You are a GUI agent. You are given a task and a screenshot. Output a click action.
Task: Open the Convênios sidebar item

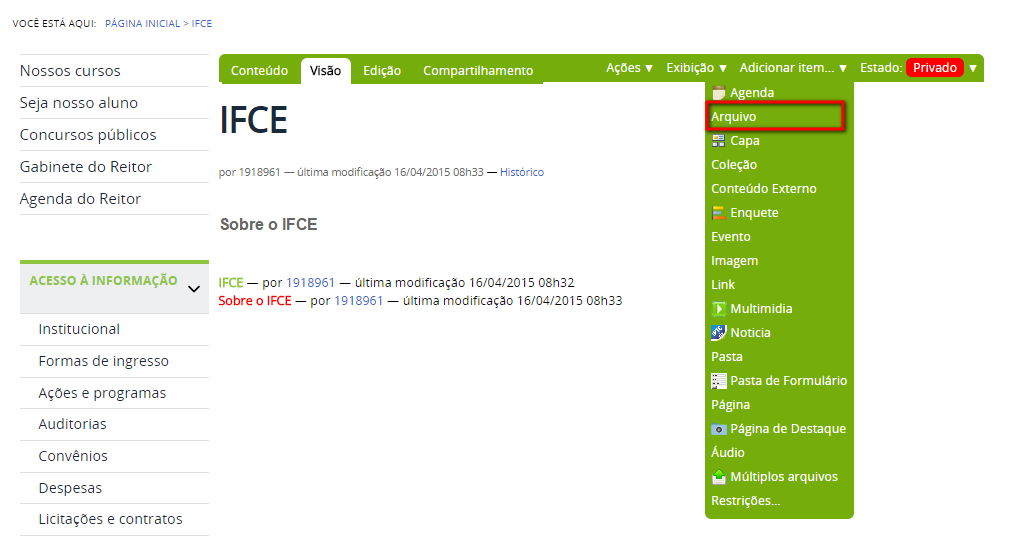point(73,456)
